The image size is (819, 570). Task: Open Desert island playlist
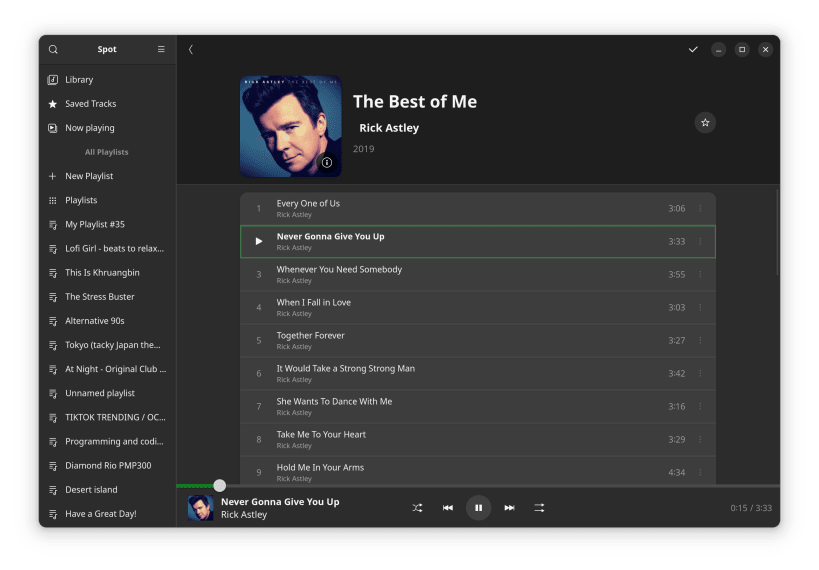point(107,490)
